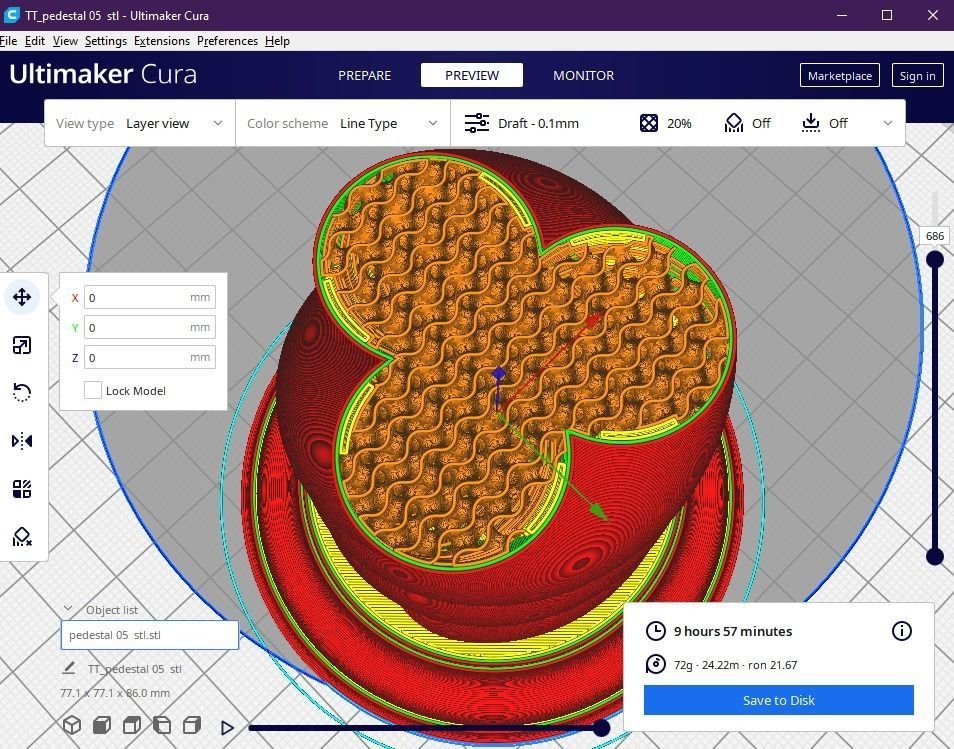This screenshot has width=954, height=749.
Task: Switch to top view camera icon
Action: 131,725
